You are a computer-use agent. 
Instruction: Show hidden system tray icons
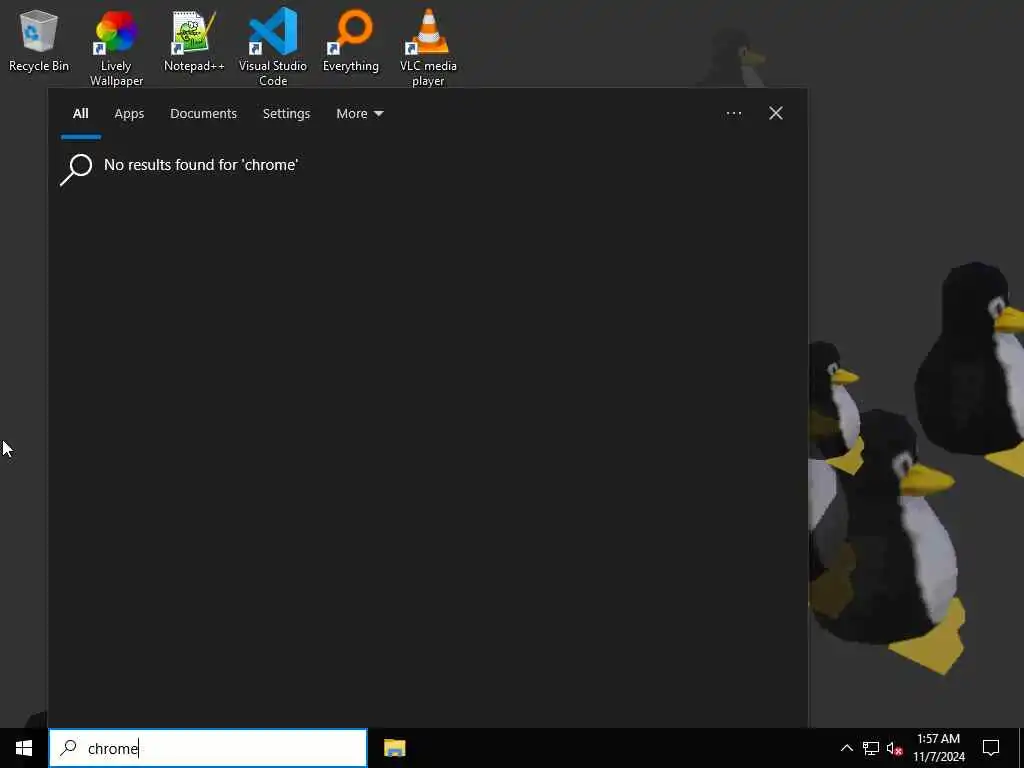pos(846,748)
